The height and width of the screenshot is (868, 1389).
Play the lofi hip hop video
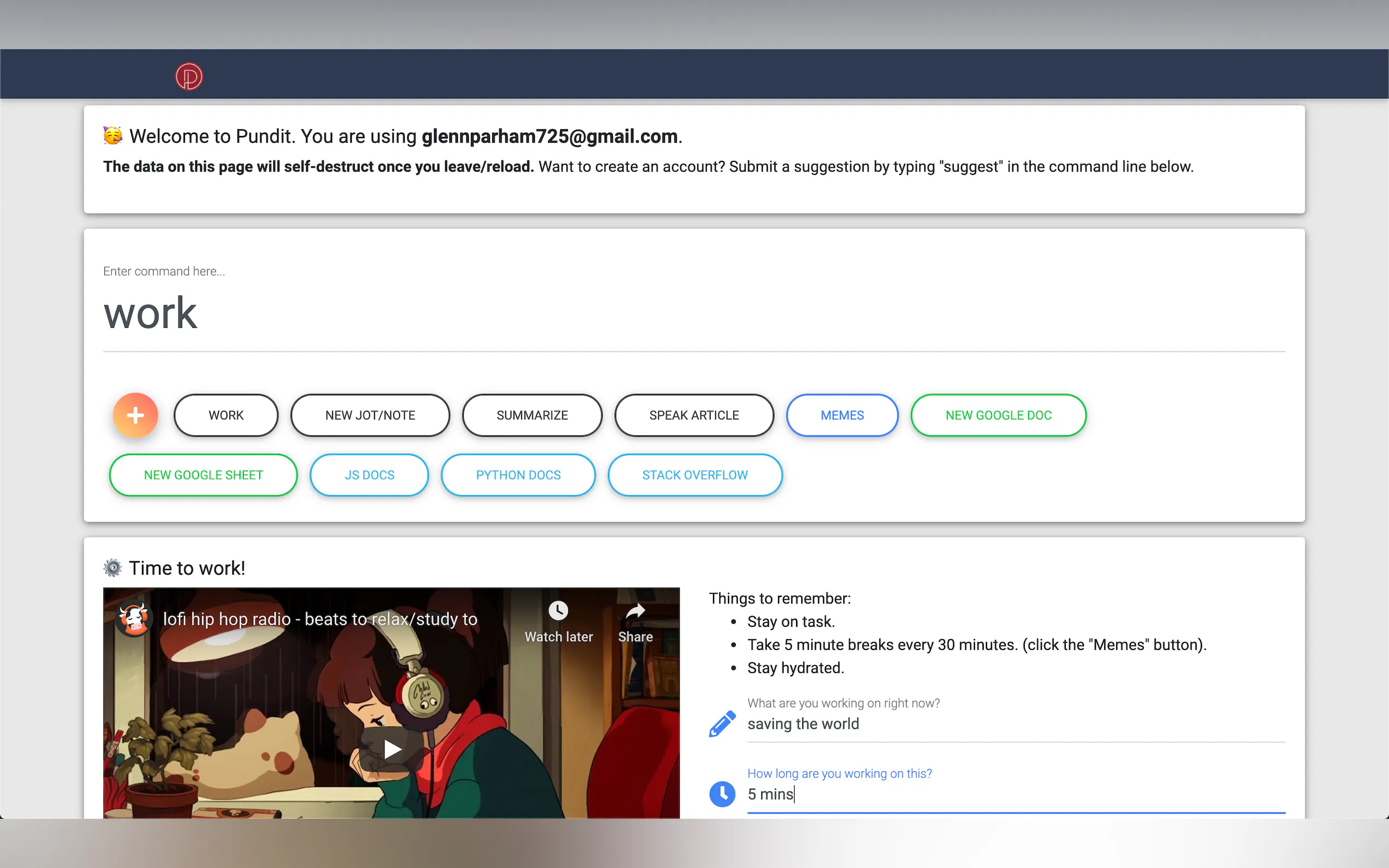(392, 749)
